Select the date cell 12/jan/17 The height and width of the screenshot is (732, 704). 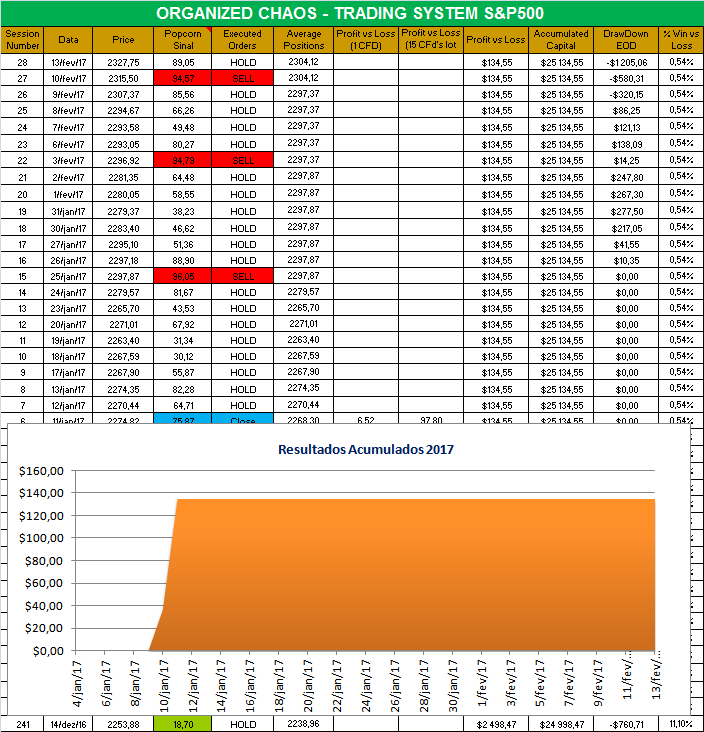coord(68,405)
